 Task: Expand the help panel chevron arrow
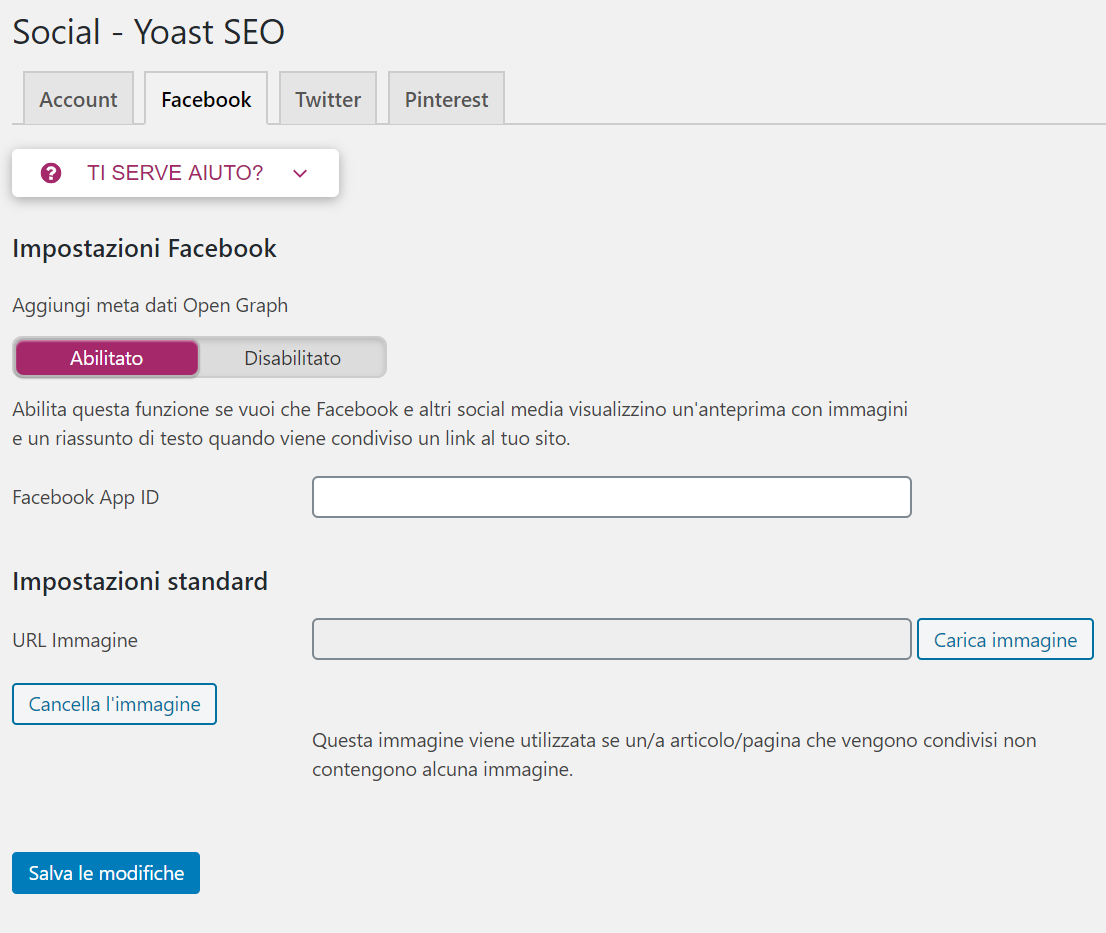click(300, 174)
